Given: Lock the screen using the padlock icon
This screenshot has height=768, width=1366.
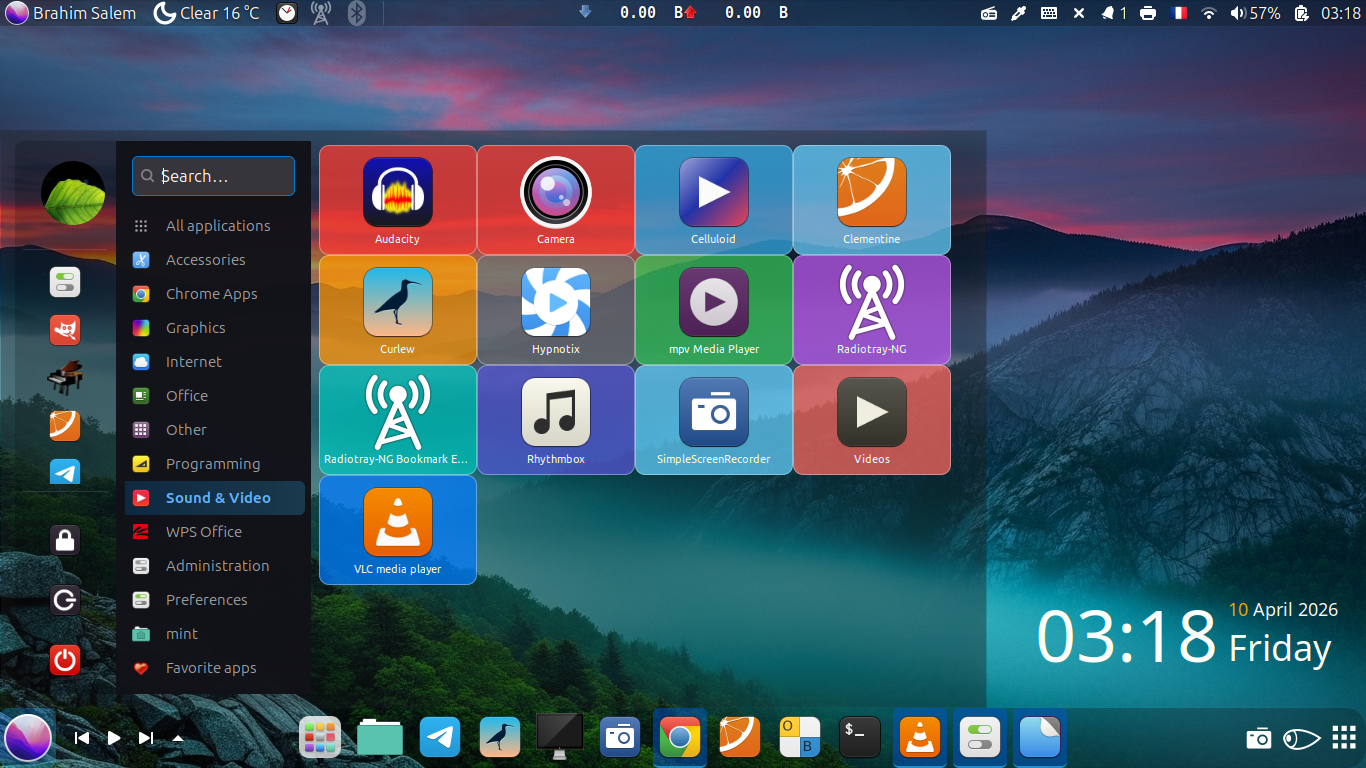Looking at the screenshot, I should [65, 540].
